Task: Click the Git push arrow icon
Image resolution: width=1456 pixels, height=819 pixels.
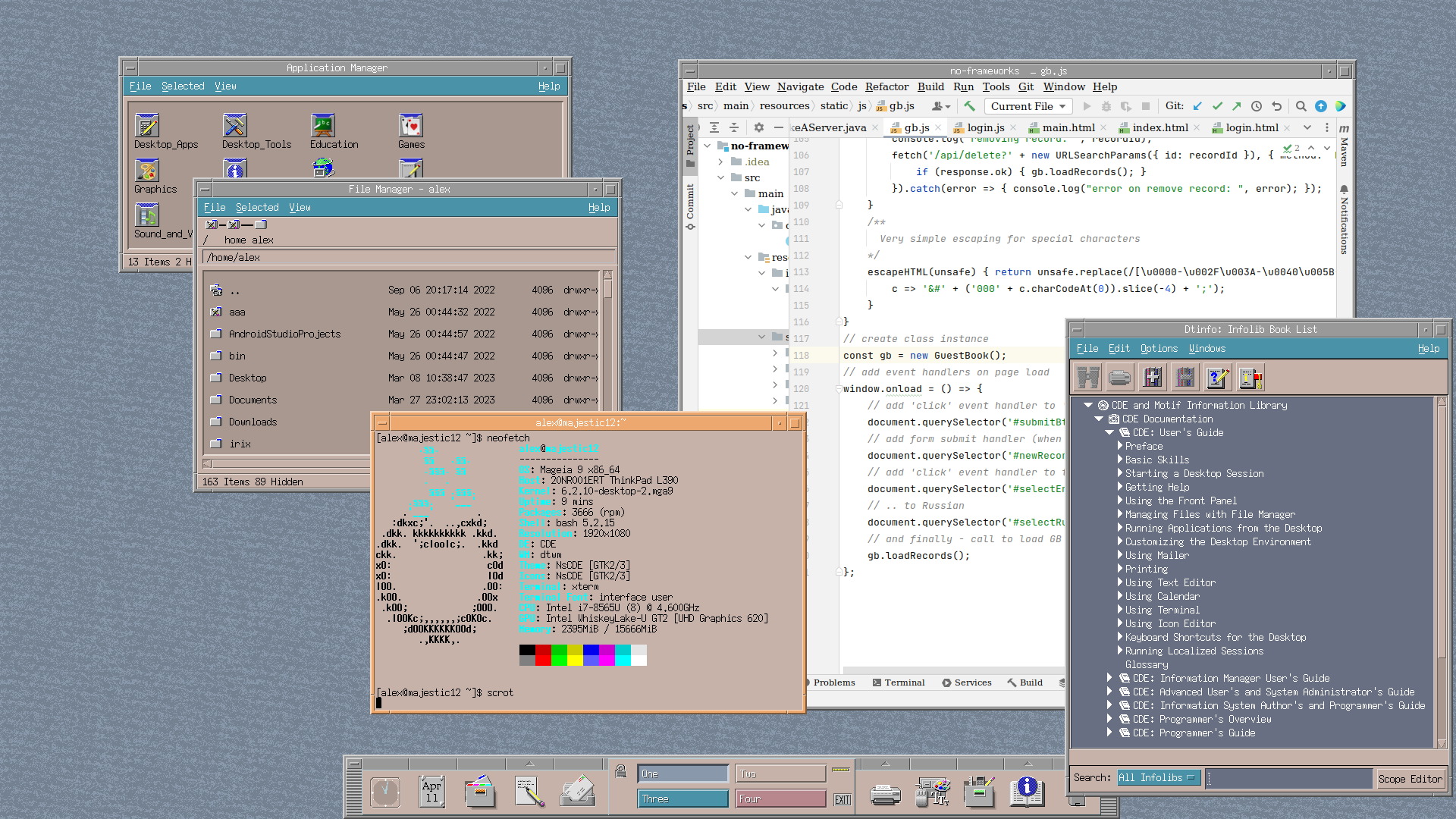Action: pyautogui.click(x=1236, y=106)
